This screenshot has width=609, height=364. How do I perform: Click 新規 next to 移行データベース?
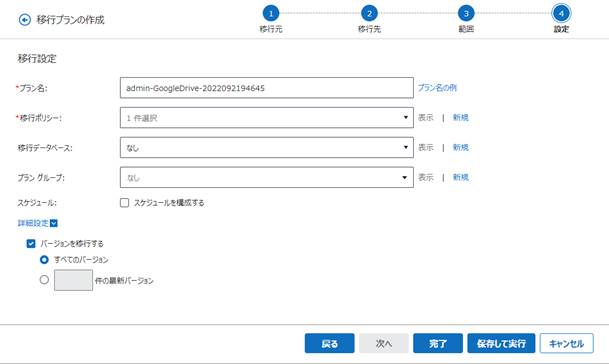pyautogui.click(x=461, y=147)
